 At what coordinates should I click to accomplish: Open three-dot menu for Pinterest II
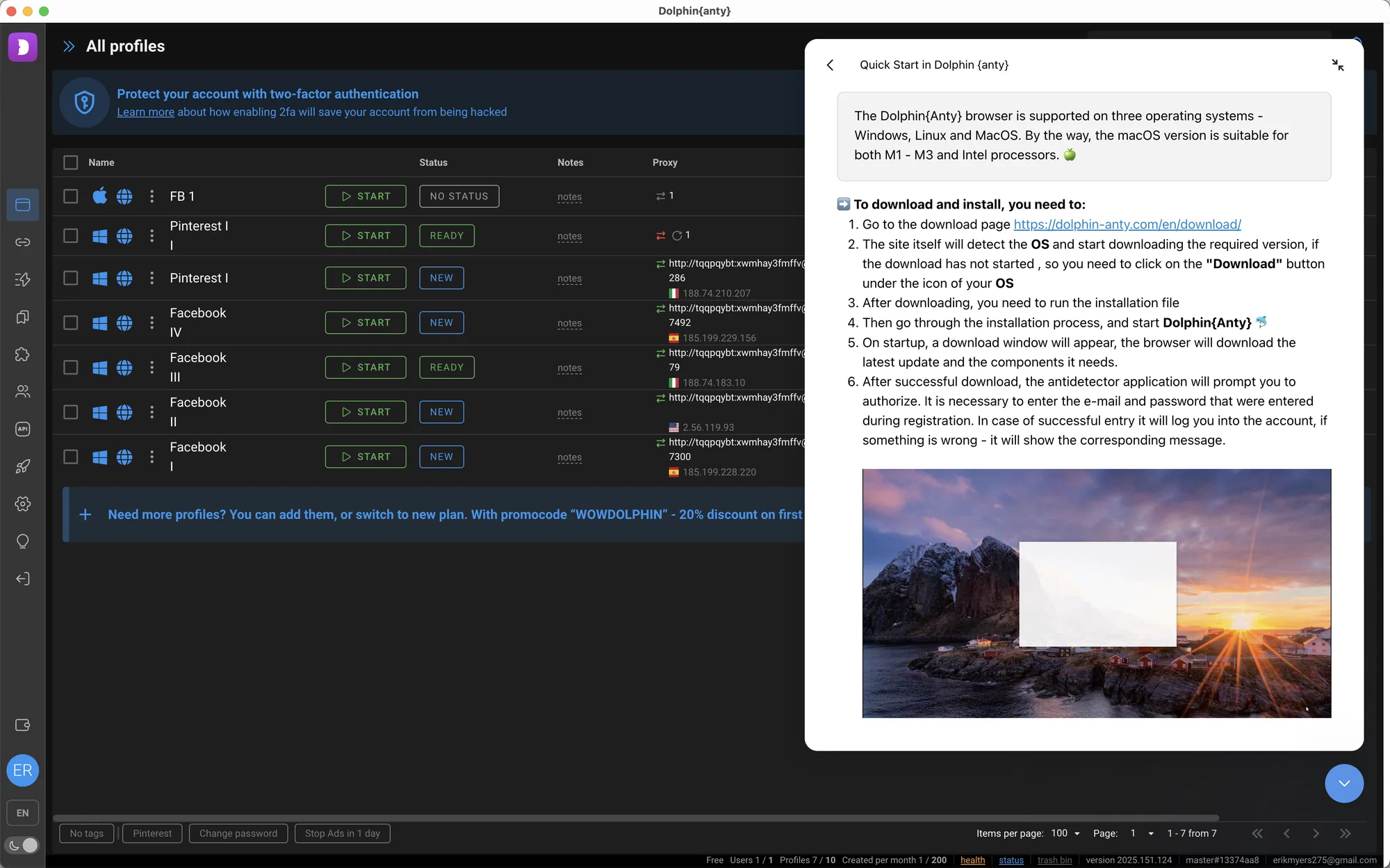pos(152,236)
